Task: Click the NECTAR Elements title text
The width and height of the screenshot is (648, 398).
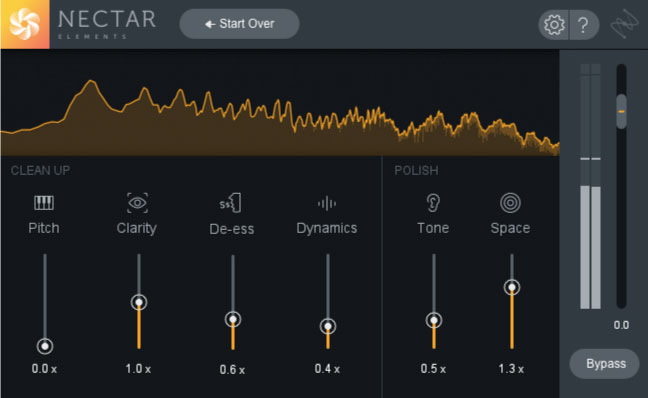Action: tap(107, 24)
